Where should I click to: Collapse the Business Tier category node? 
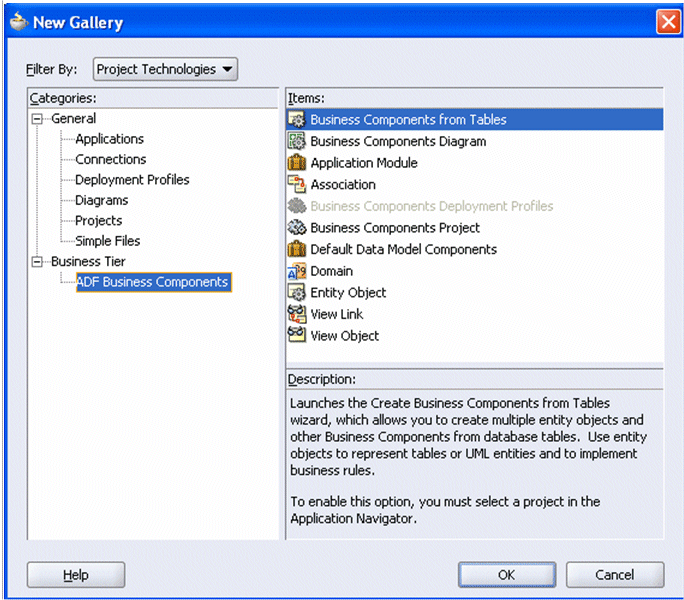[38, 261]
